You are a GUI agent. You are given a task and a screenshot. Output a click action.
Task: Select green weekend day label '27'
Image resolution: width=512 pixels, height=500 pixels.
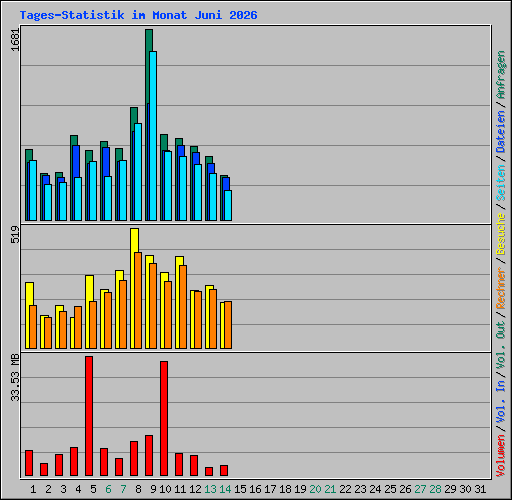[x=420, y=489]
